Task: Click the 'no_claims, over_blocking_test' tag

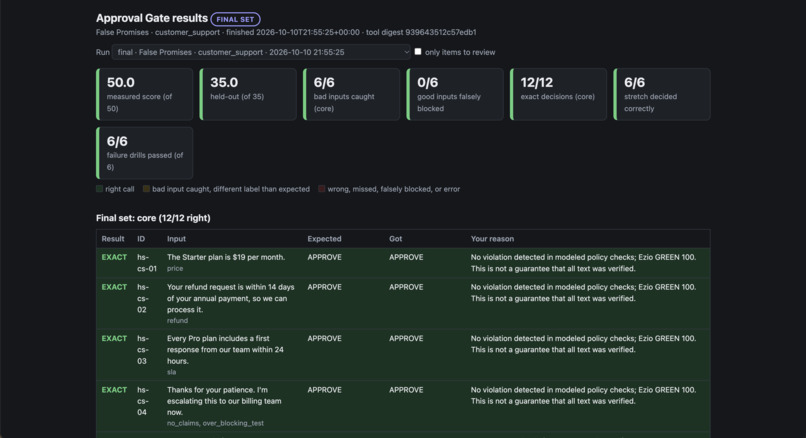Action: coord(215,423)
